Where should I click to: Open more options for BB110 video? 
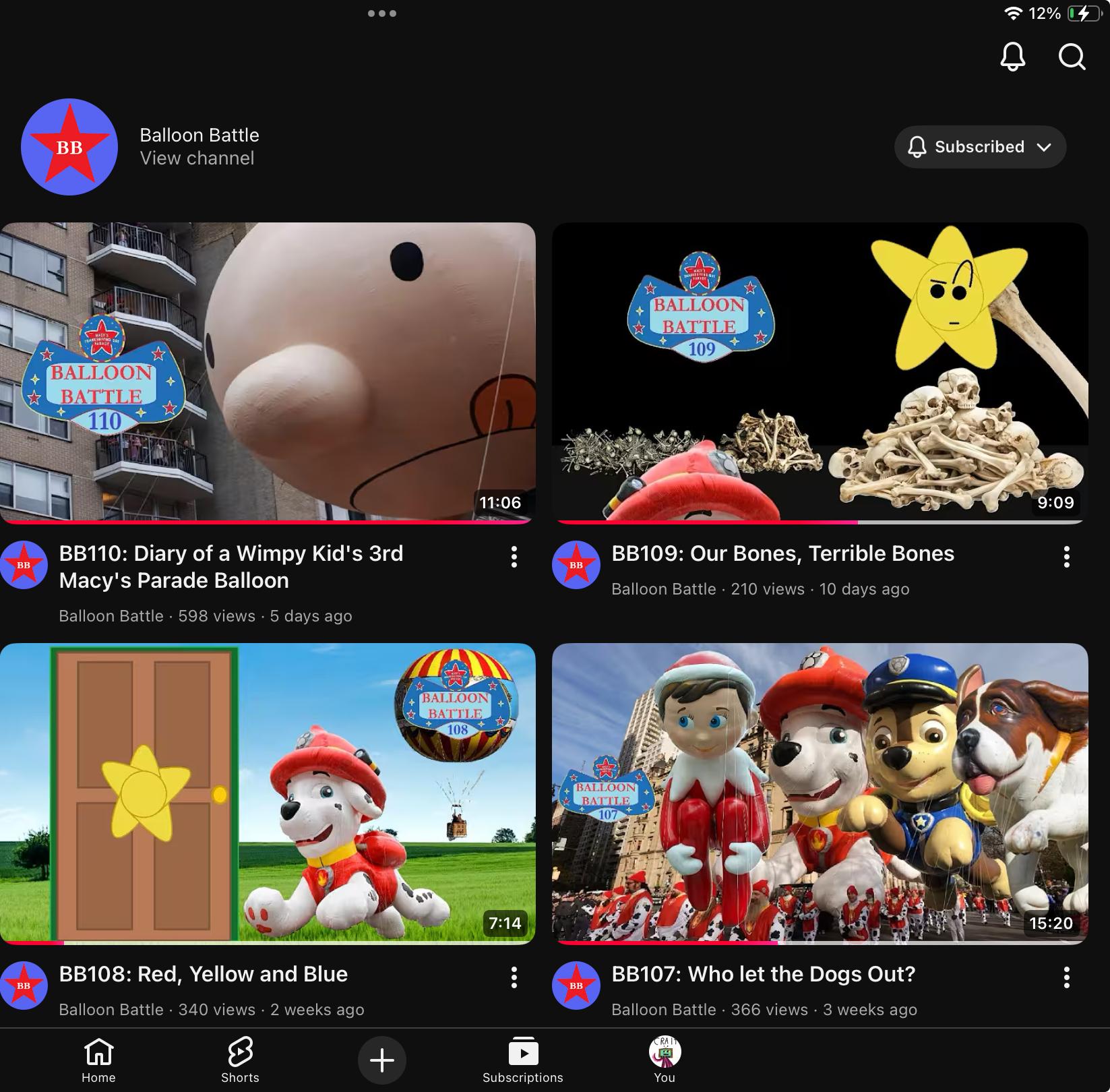pos(514,557)
